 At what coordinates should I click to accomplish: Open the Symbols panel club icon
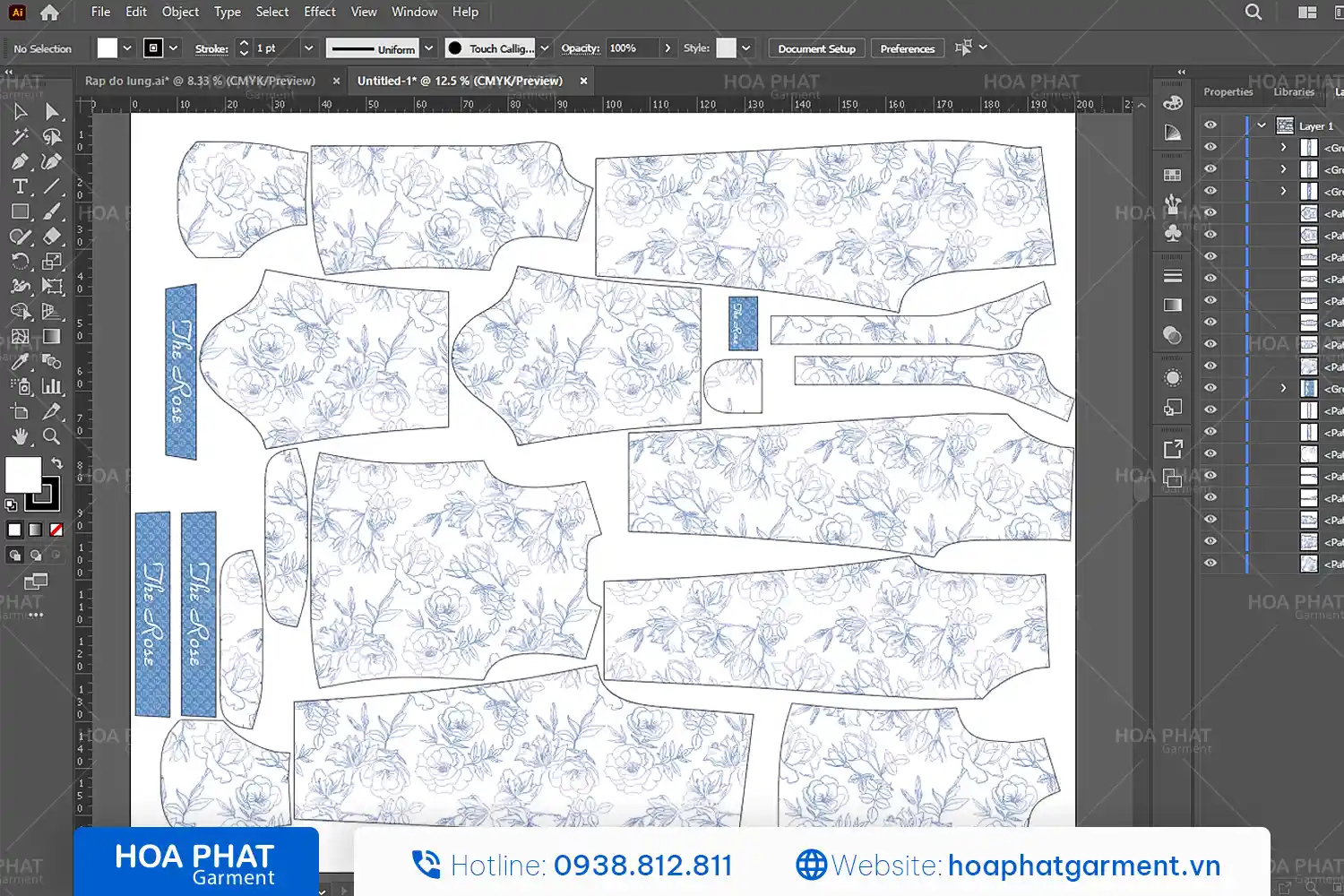1173,234
